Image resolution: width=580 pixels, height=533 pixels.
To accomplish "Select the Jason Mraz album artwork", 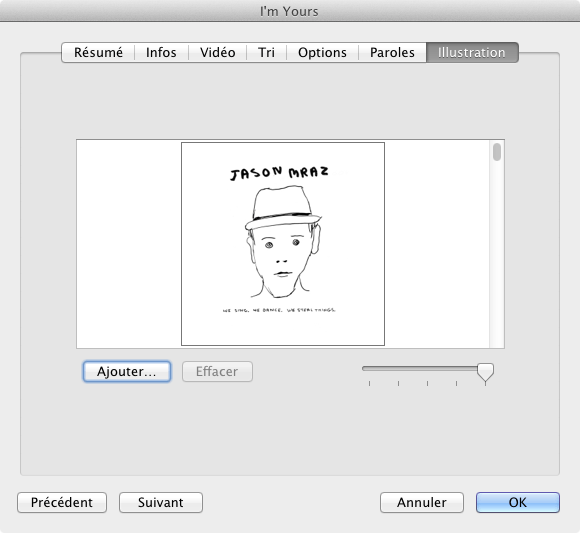I will click(283, 244).
